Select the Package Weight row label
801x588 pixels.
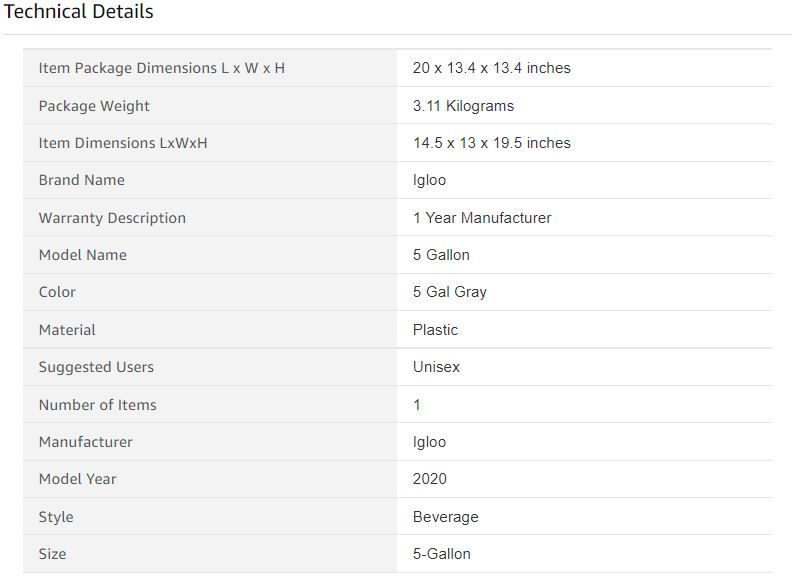[94, 106]
